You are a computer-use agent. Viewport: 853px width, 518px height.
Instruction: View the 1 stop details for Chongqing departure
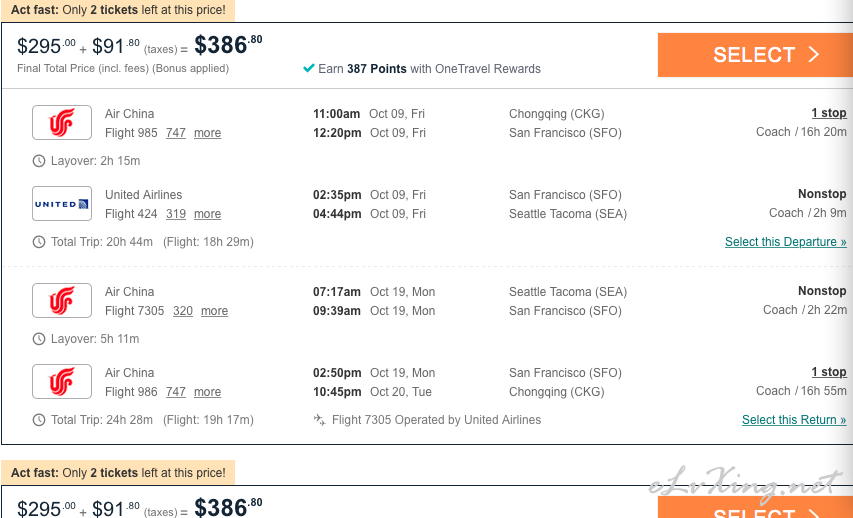[828, 113]
